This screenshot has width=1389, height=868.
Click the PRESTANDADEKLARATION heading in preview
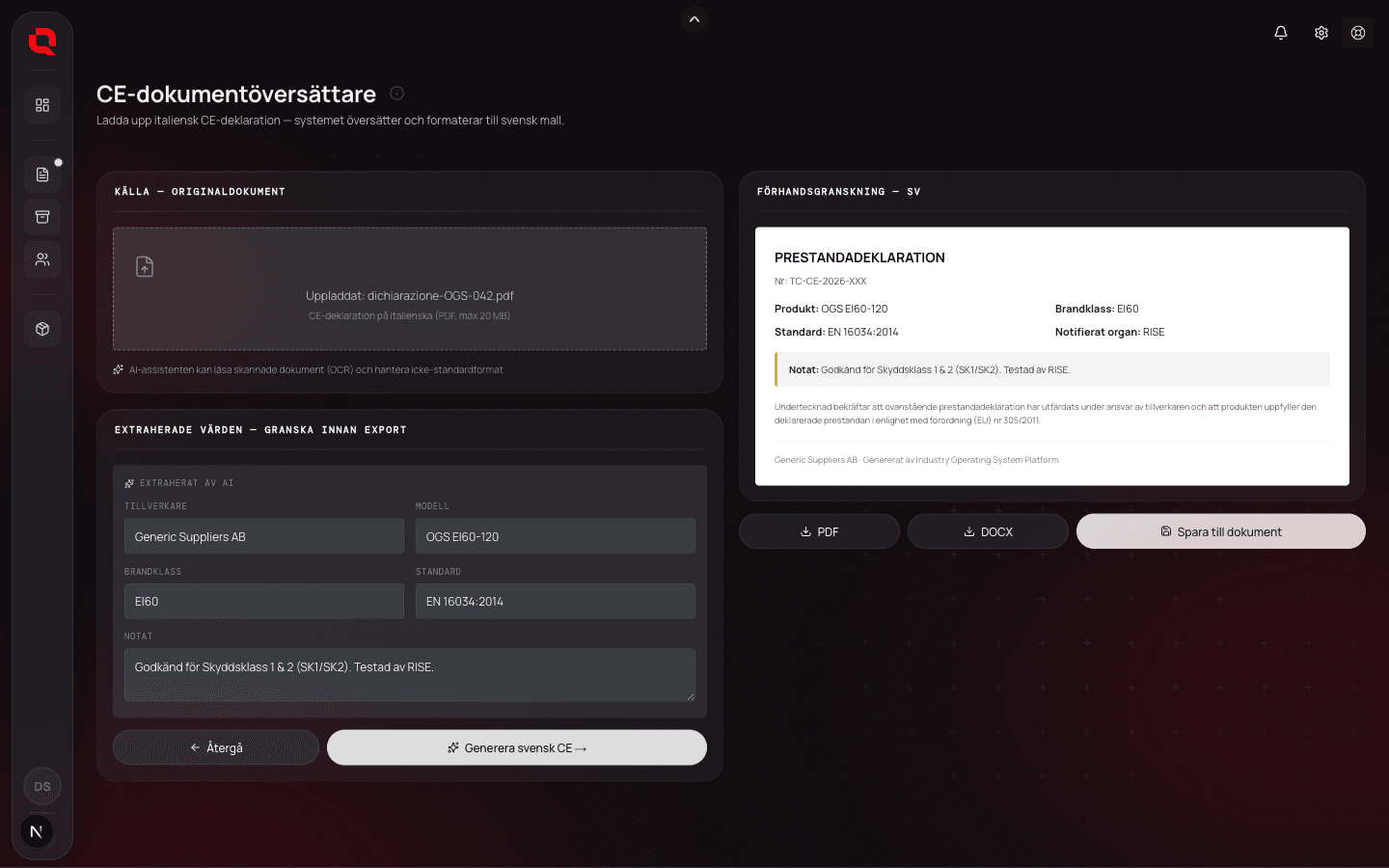tap(859, 258)
